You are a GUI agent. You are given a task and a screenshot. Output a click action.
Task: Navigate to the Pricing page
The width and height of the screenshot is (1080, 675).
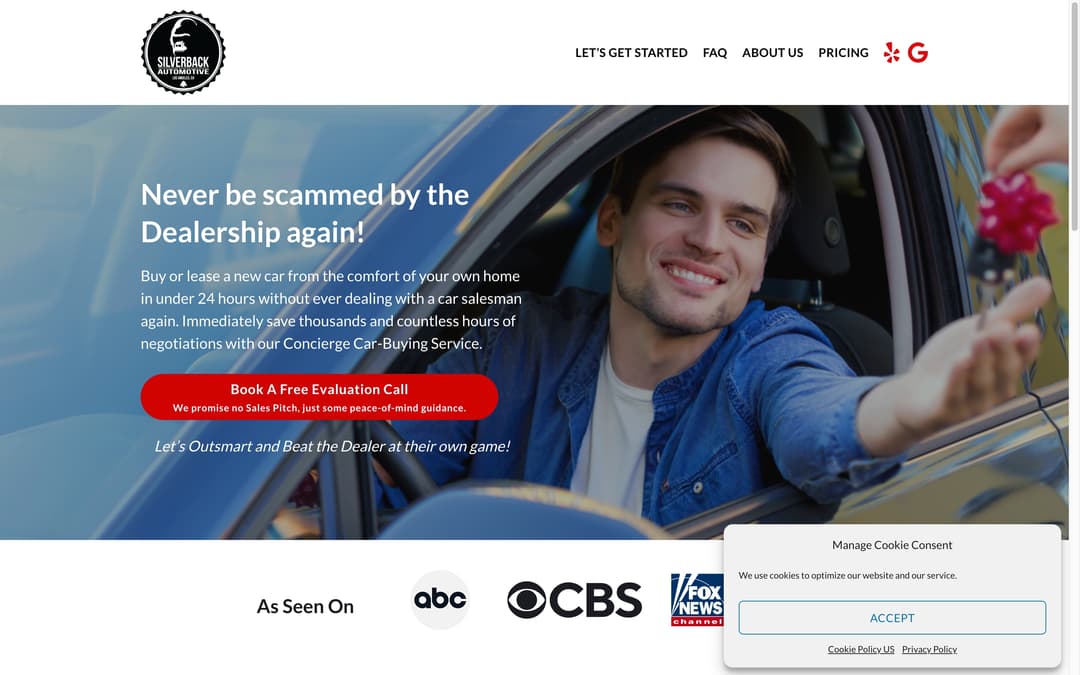pos(843,52)
